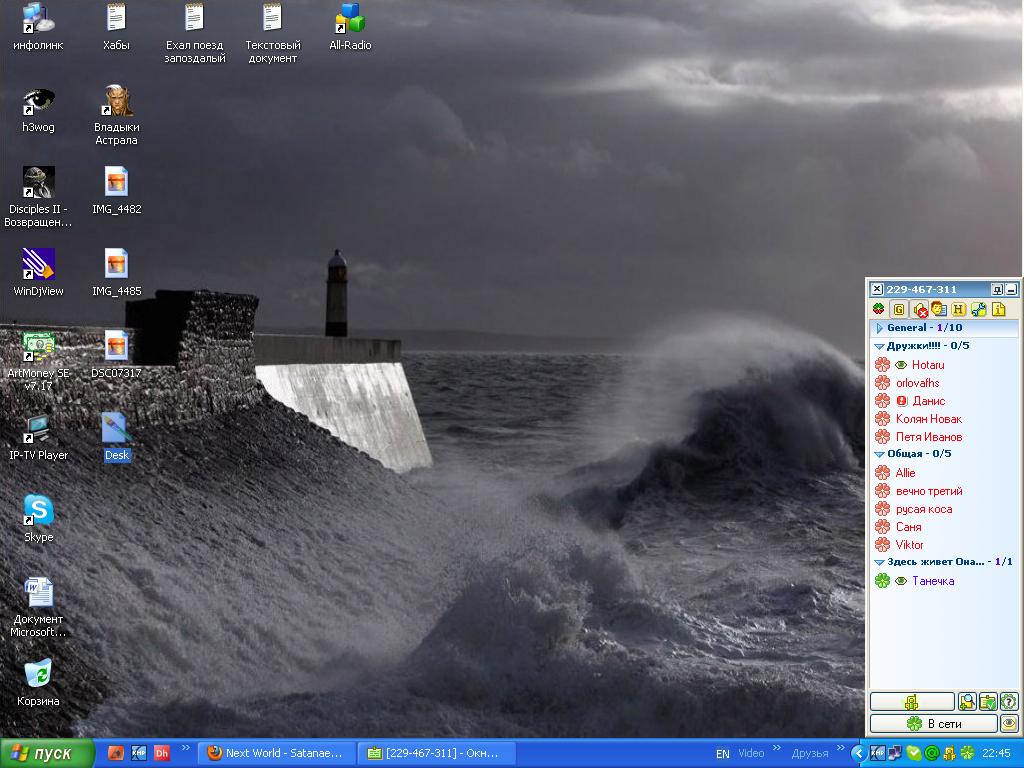Viewport: 1024px width, 768px height.
Task: Select the инфолинк desktop icon
Action: click(x=38, y=27)
